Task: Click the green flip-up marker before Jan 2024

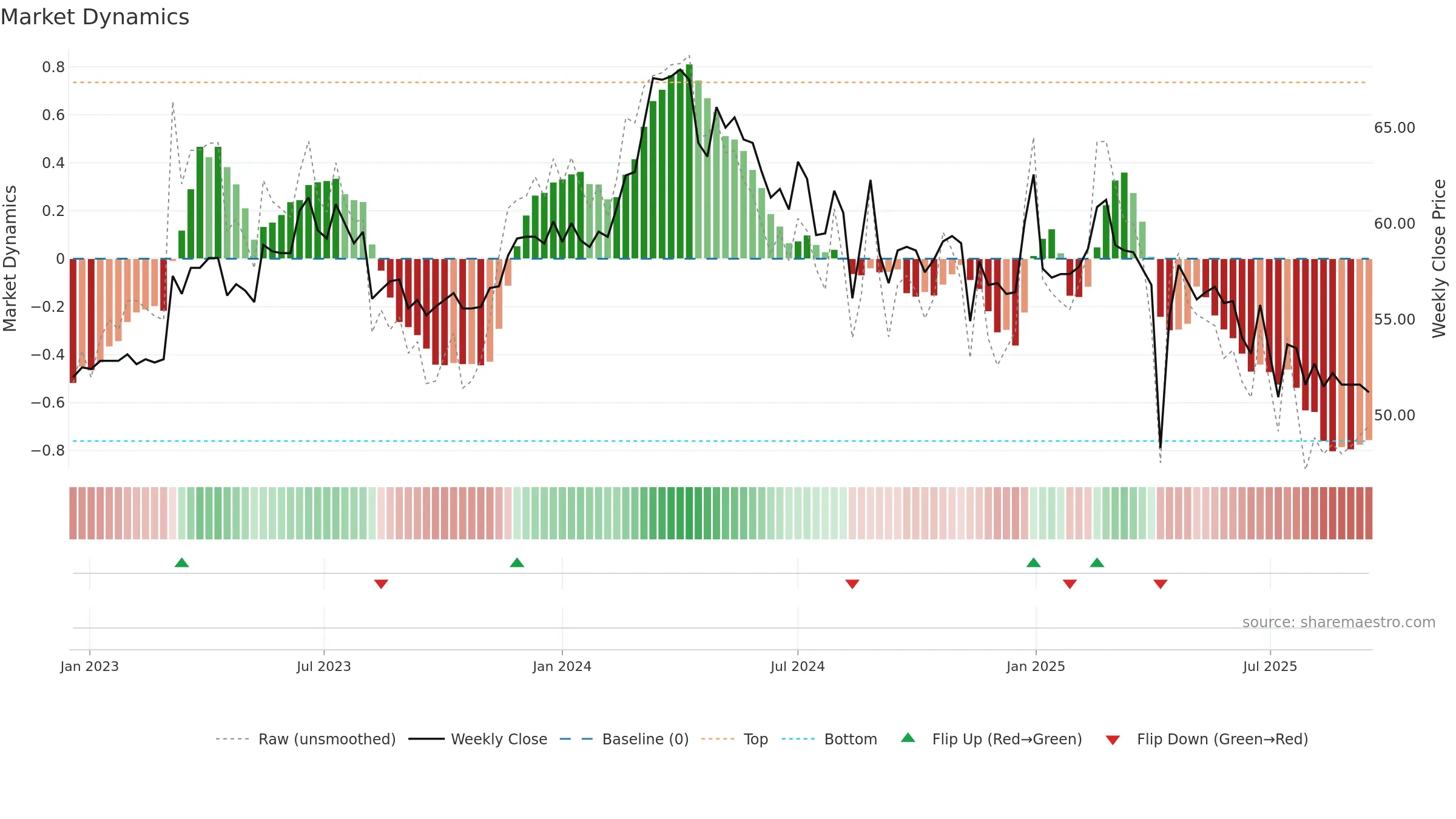Action: click(x=517, y=562)
